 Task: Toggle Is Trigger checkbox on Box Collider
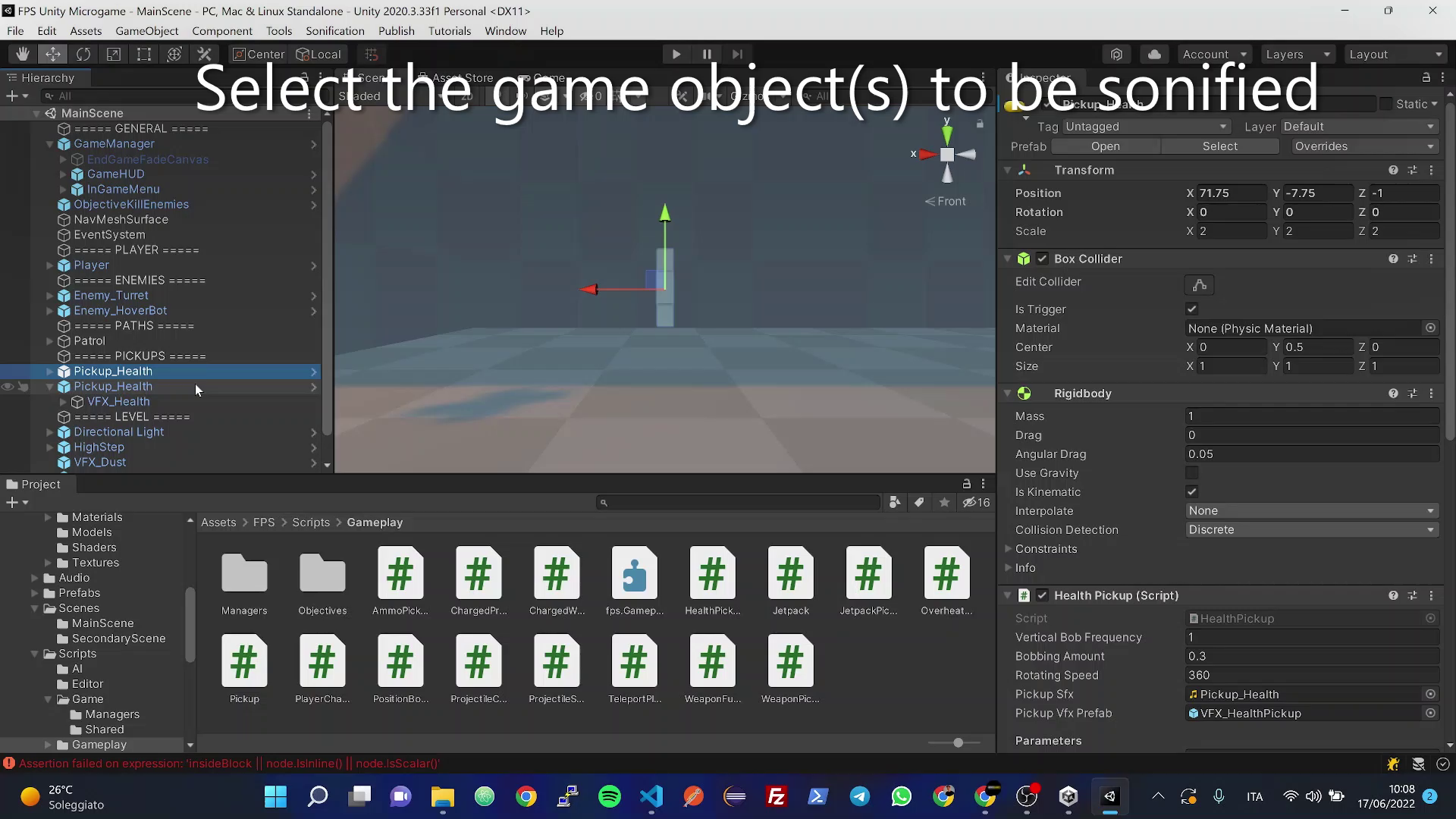(1192, 308)
